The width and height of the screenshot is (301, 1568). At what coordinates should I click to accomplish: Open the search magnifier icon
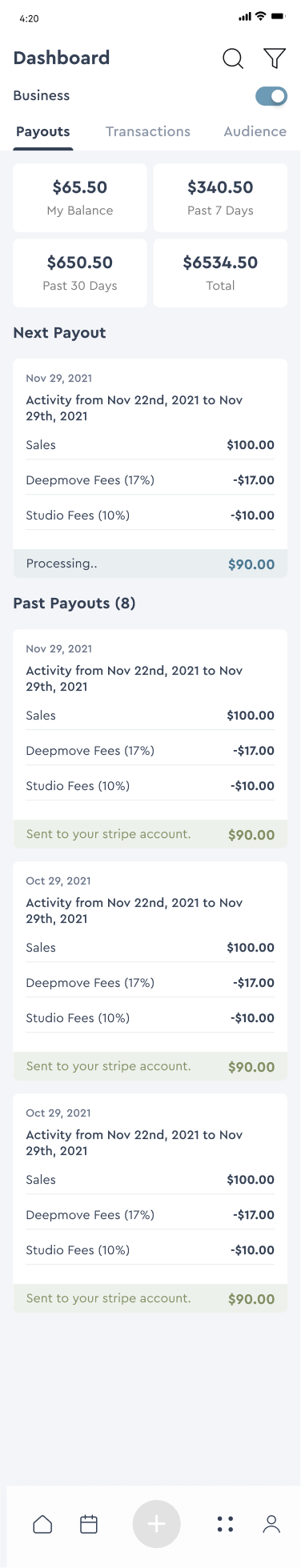tap(233, 58)
